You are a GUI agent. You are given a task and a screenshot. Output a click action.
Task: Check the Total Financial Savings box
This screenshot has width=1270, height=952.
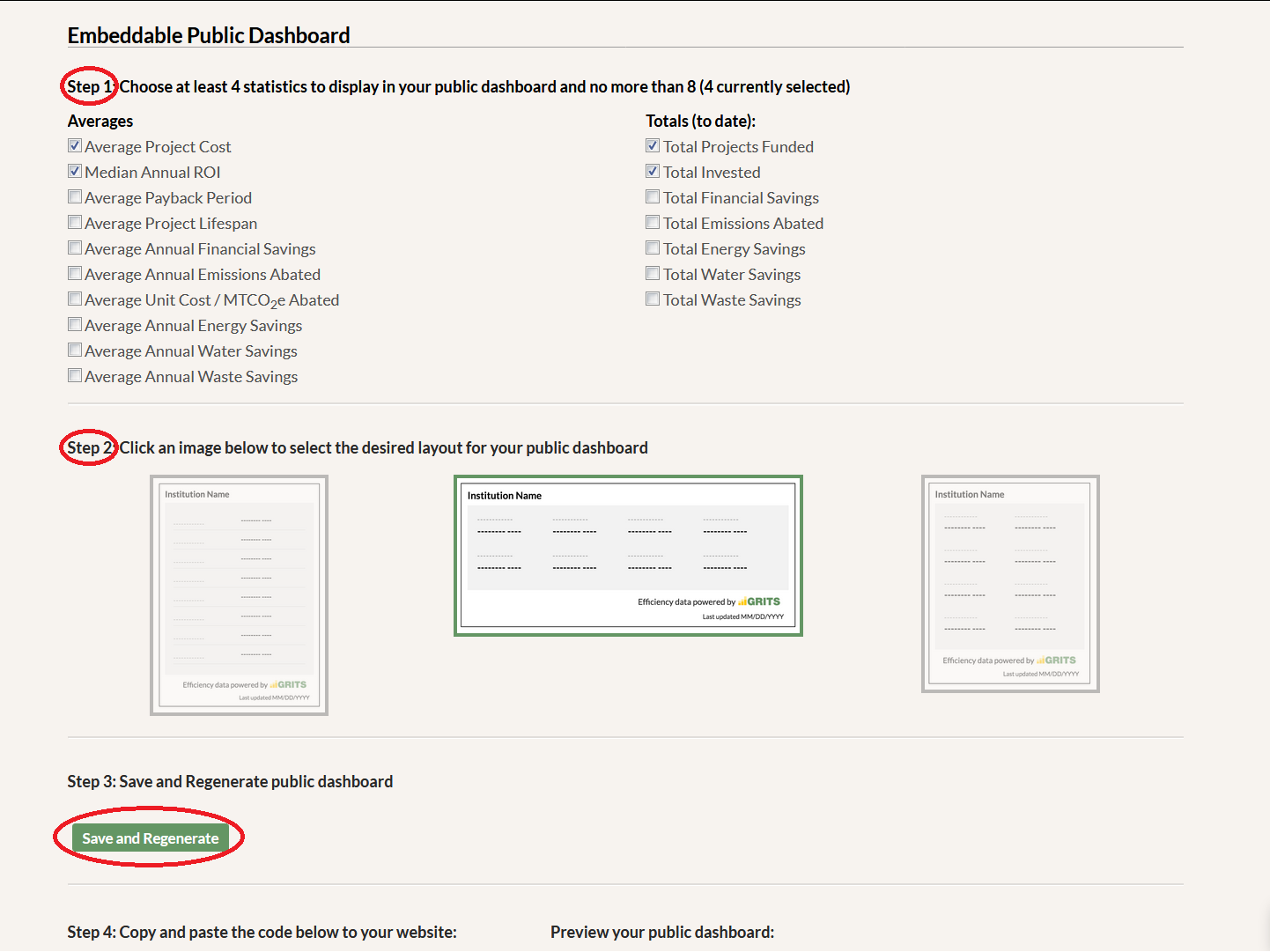pos(653,197)
